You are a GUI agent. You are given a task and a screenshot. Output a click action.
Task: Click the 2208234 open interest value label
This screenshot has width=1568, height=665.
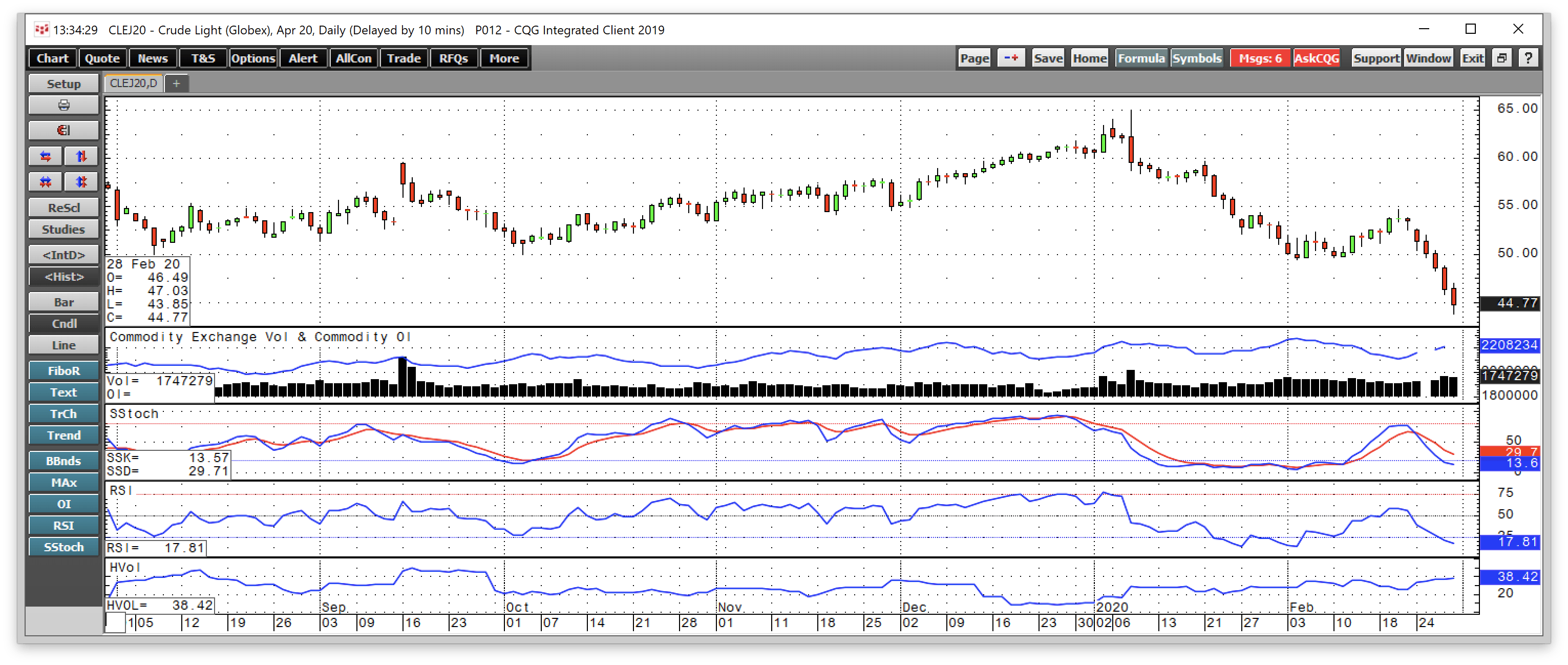1510,345
